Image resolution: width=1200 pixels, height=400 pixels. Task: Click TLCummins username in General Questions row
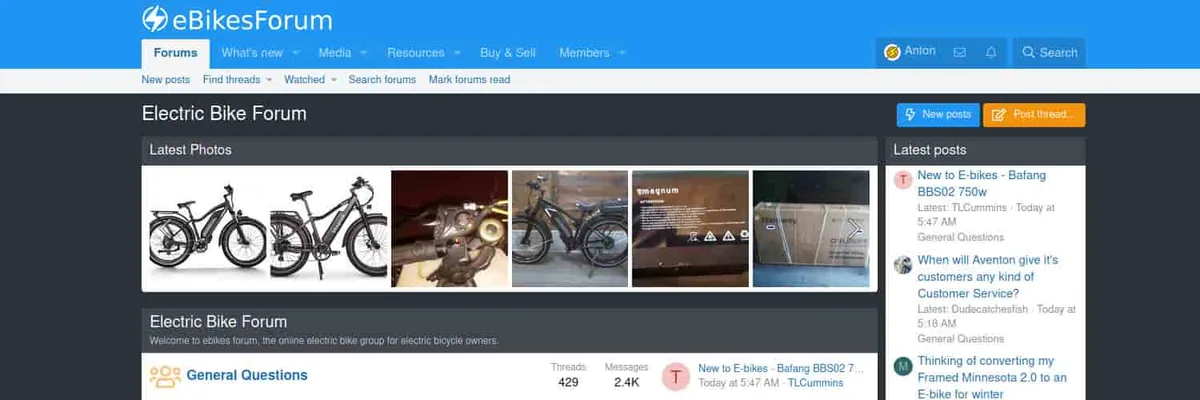coord(815,383)
